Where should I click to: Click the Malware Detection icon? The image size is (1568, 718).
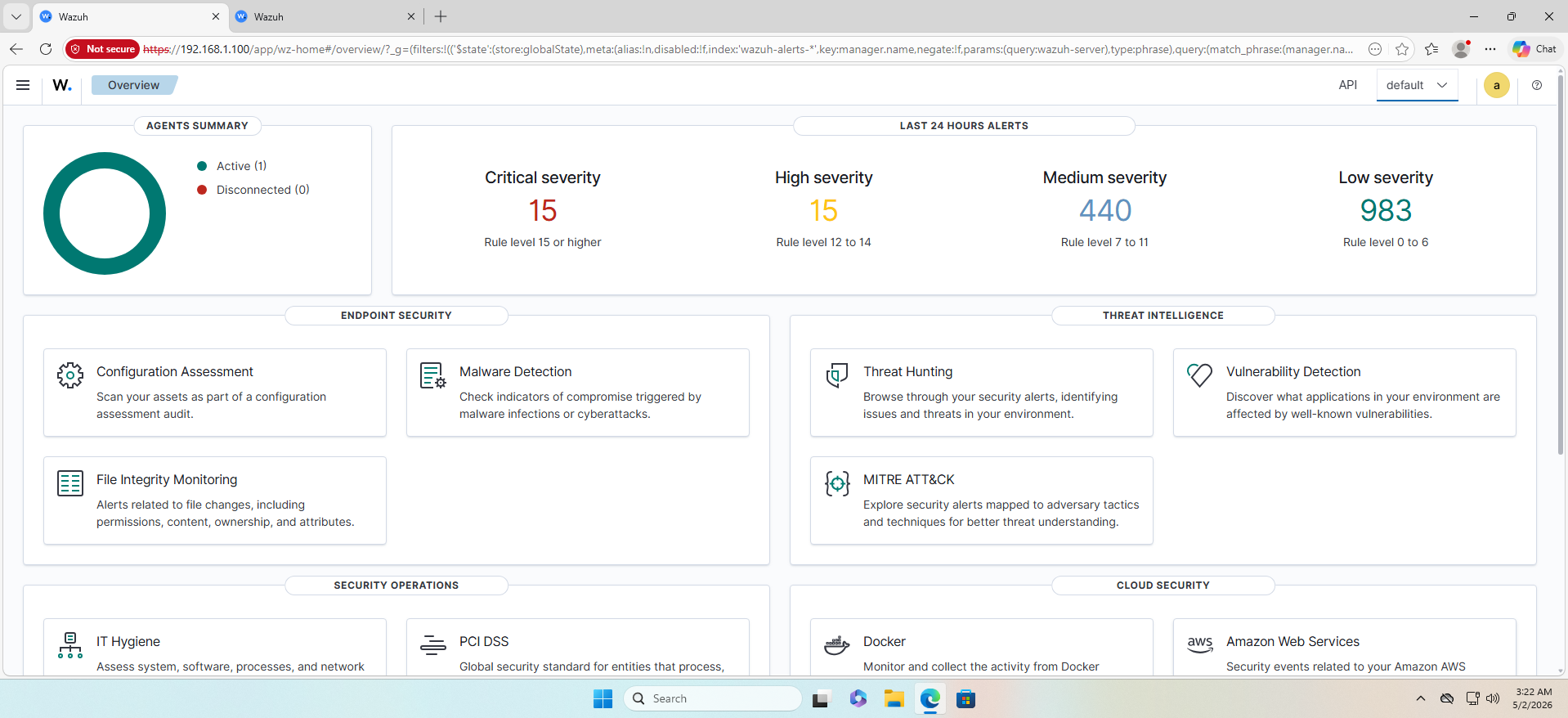click(x=433, y=375)
